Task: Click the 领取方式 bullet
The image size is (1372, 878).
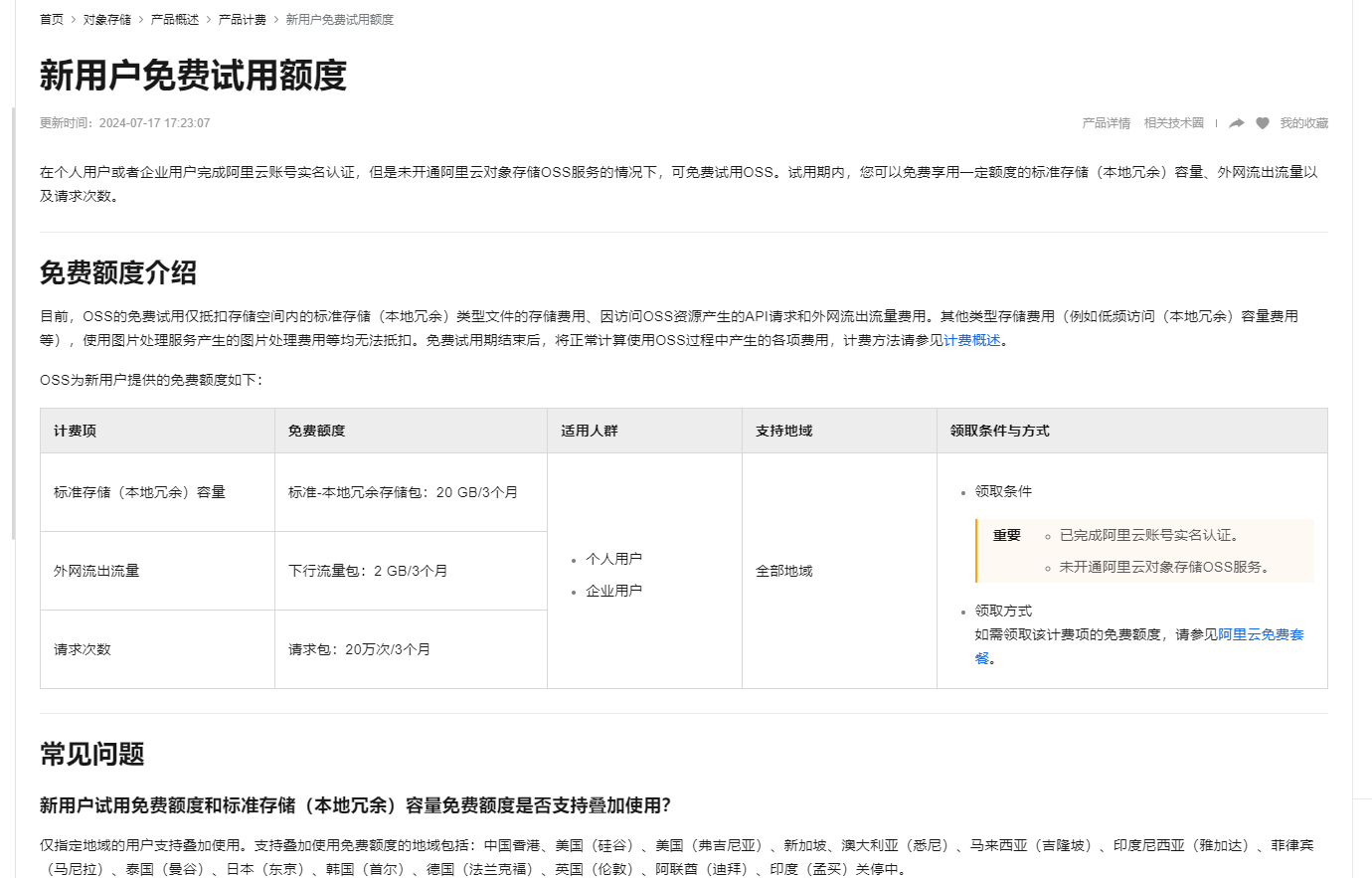Action: [x=1003, y=611]
